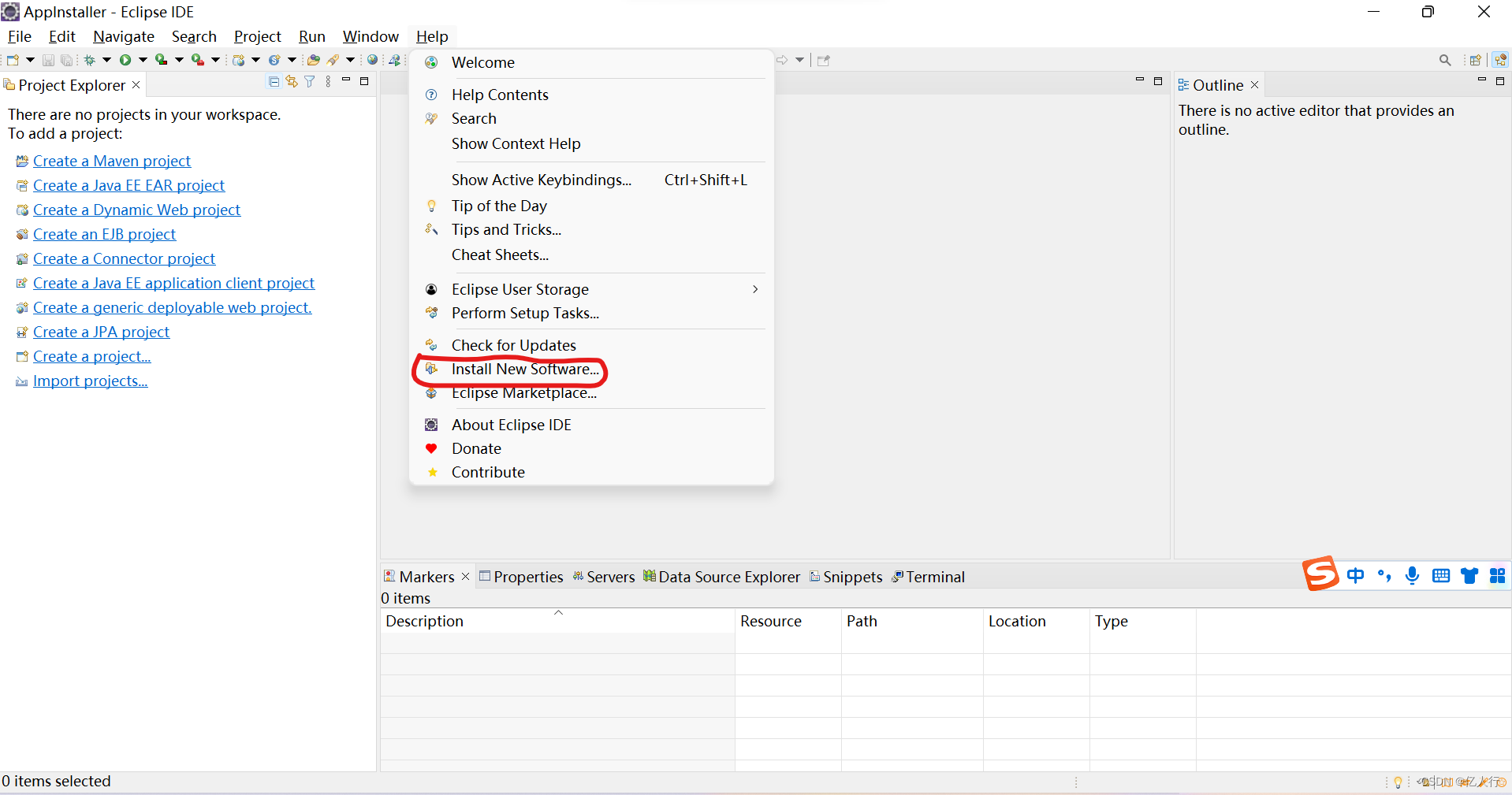Toggle punctuation mode in Sogou bar

pyautogui.click(x=1384, y=576)
